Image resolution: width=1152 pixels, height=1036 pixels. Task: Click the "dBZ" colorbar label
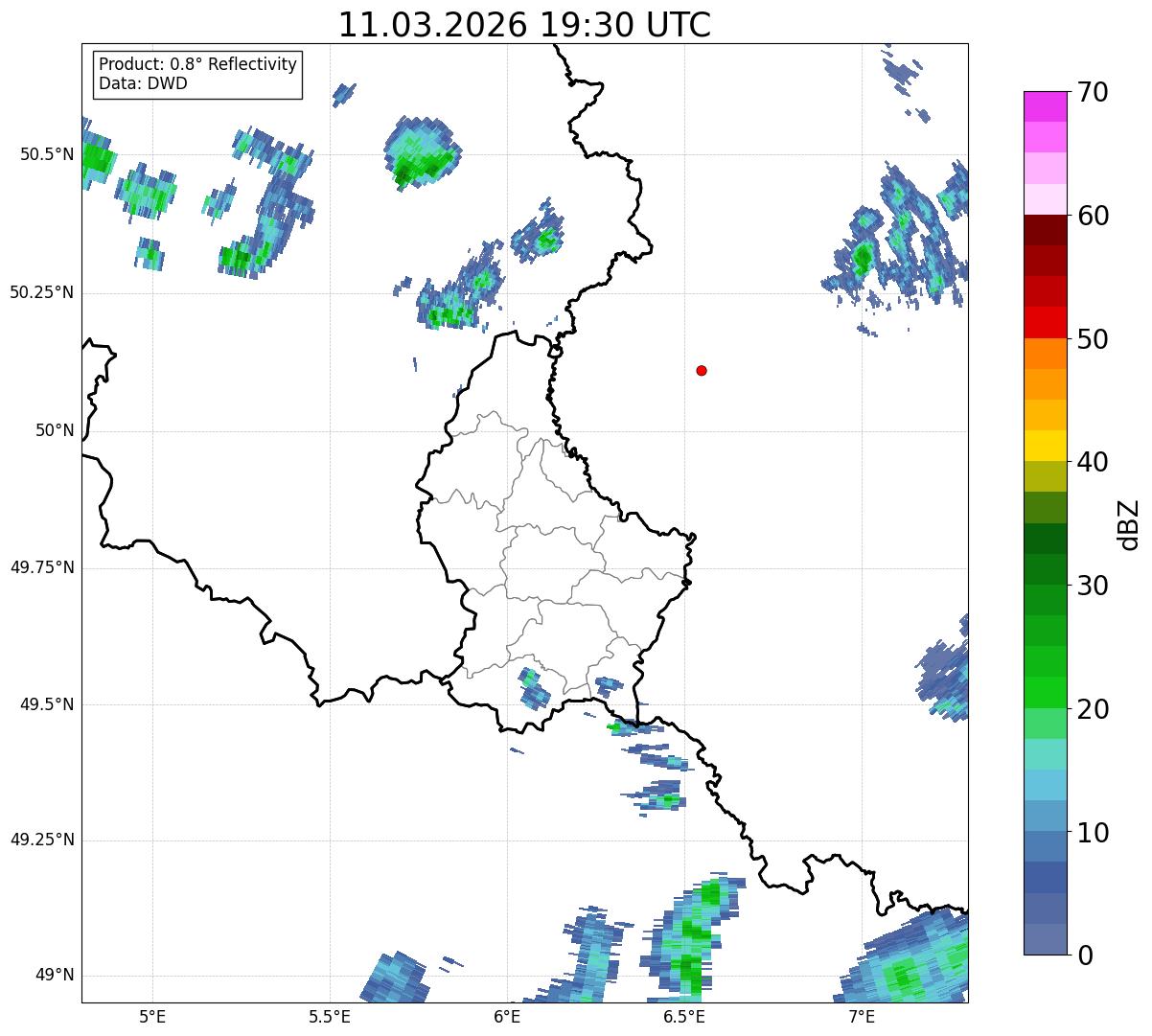point(1129,523)
